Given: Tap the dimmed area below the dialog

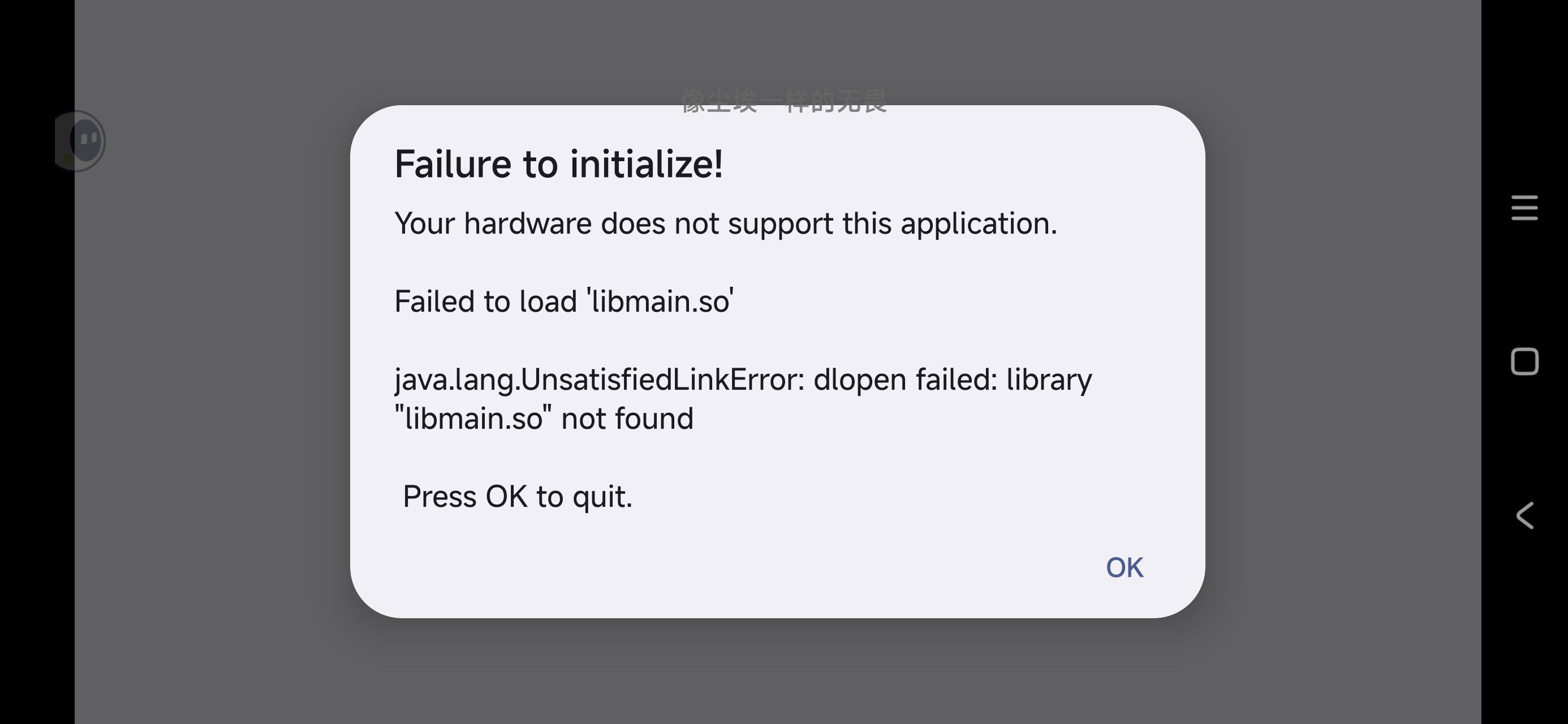Looking at the screenshot, I should pyautogui.click(x=778, y=670).
